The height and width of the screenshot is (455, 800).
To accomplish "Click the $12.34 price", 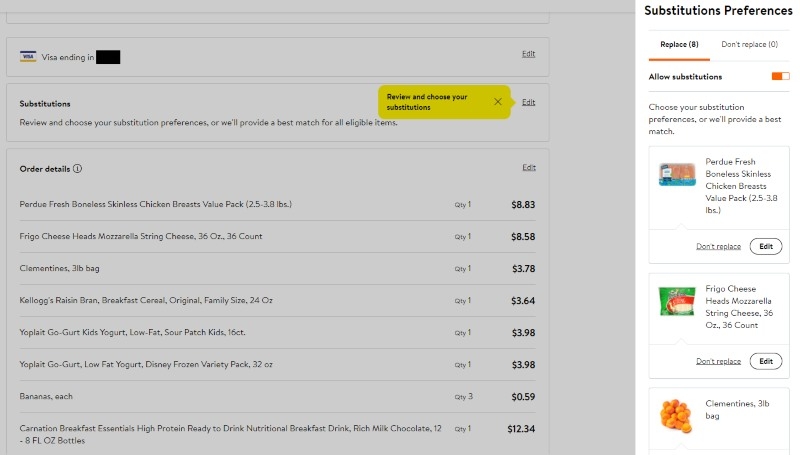I will (x=521, y=429).
